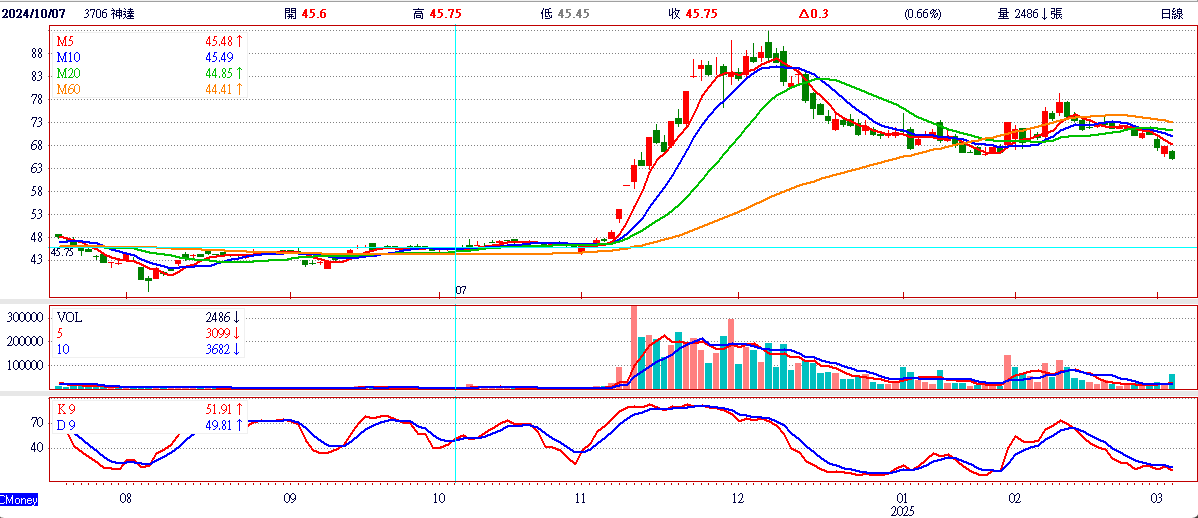
Task: Click the 10 month label on time axis
Action: coord(439,498)
